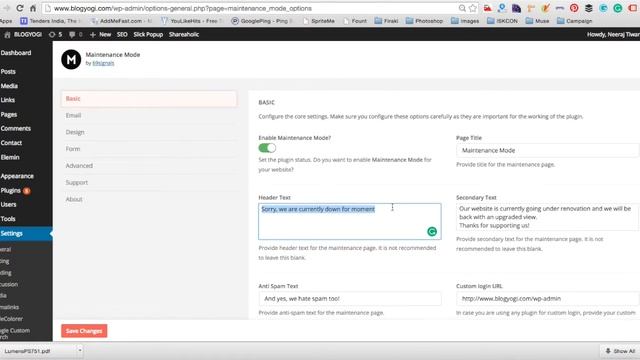Screen dimensions: 640x360
Task: Click the black M Maintenance Mode logo
Action: pos(71,60)
